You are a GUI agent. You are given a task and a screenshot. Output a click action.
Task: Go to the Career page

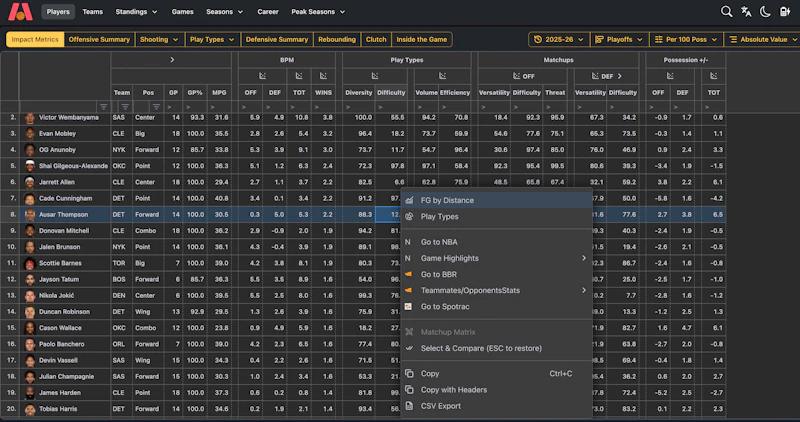[x=268, y=12]
